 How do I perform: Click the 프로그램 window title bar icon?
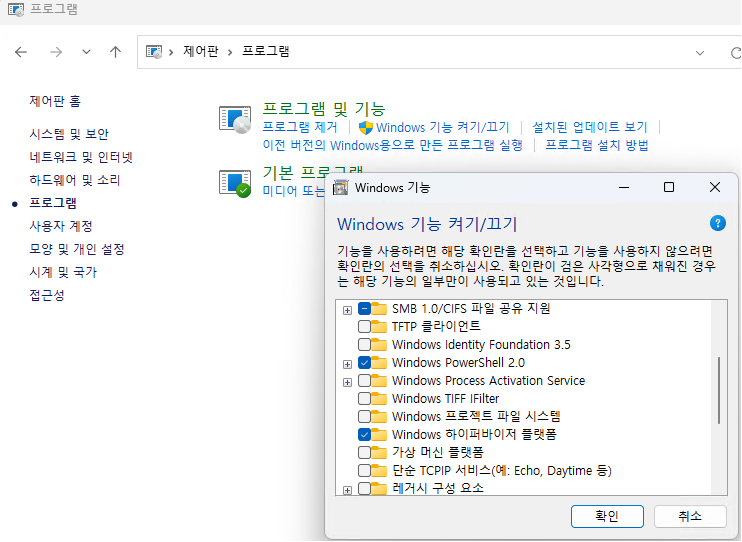pyautogui.click(x=16, y=9)
